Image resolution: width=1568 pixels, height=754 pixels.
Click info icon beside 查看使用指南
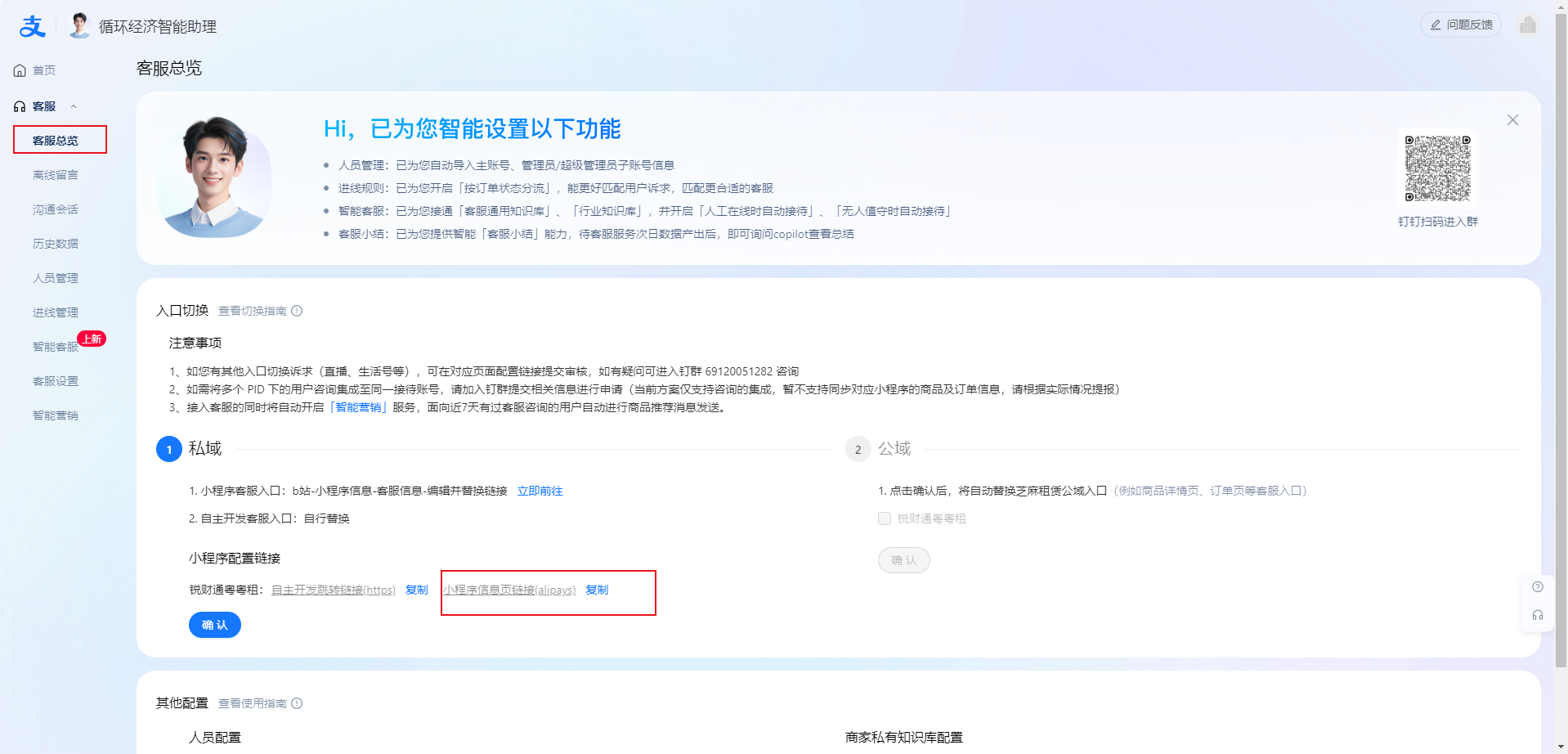297,703
